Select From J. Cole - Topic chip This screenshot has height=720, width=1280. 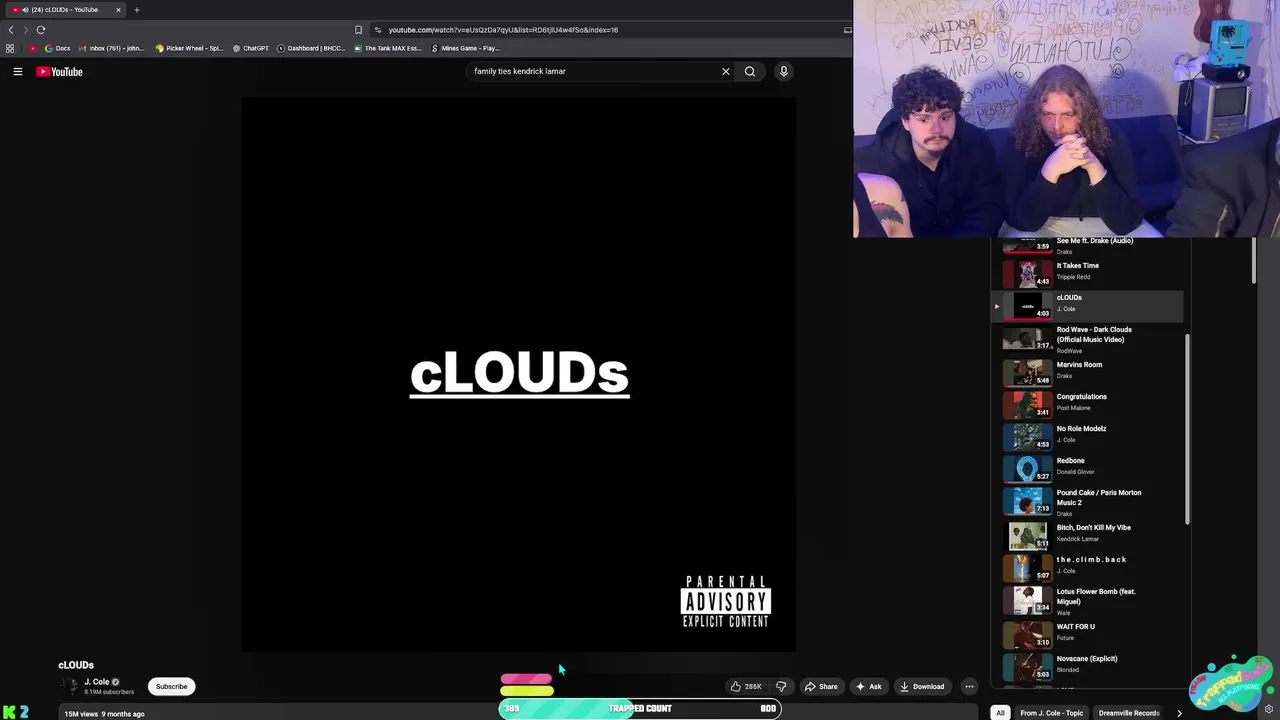[x=1051, y=713]
